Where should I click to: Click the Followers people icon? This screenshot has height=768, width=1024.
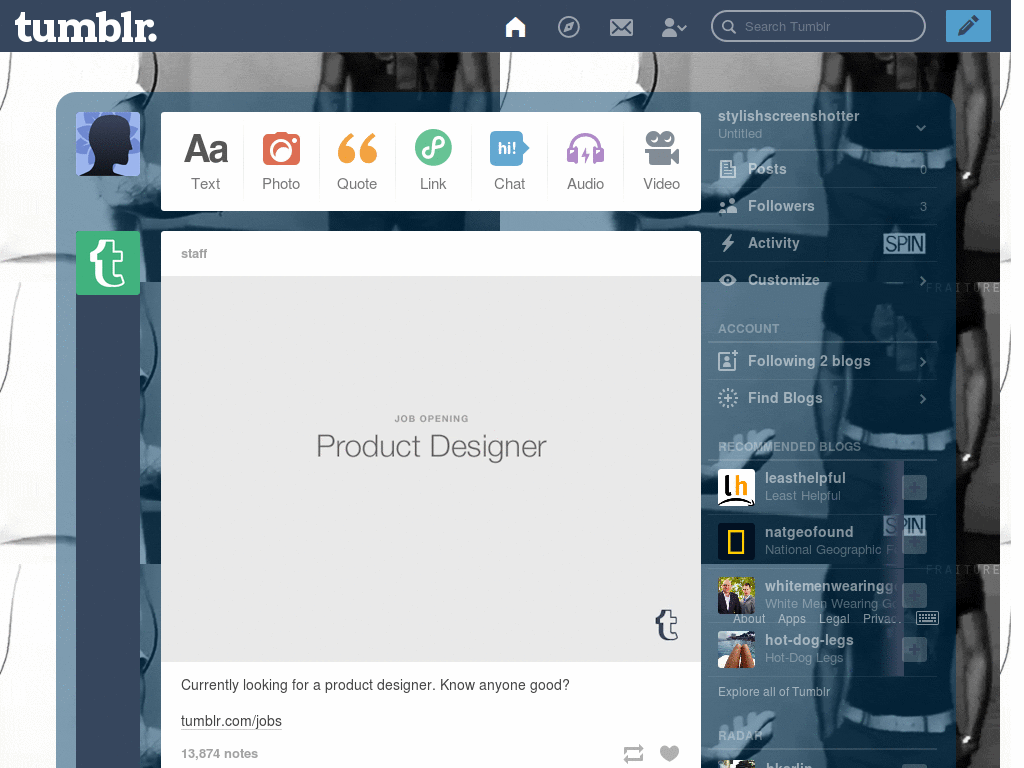pos(728,206)
